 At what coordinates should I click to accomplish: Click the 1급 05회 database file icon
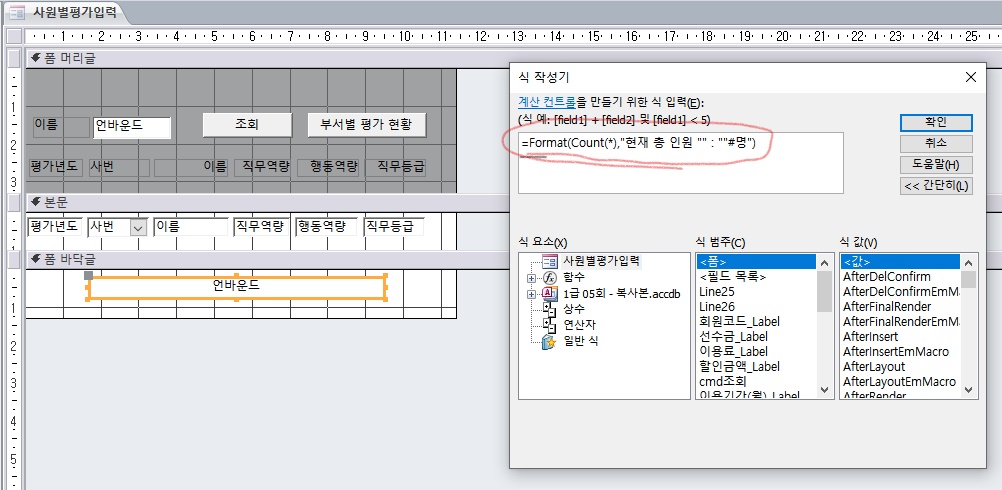pyautogui.click(x=549, y=294)
